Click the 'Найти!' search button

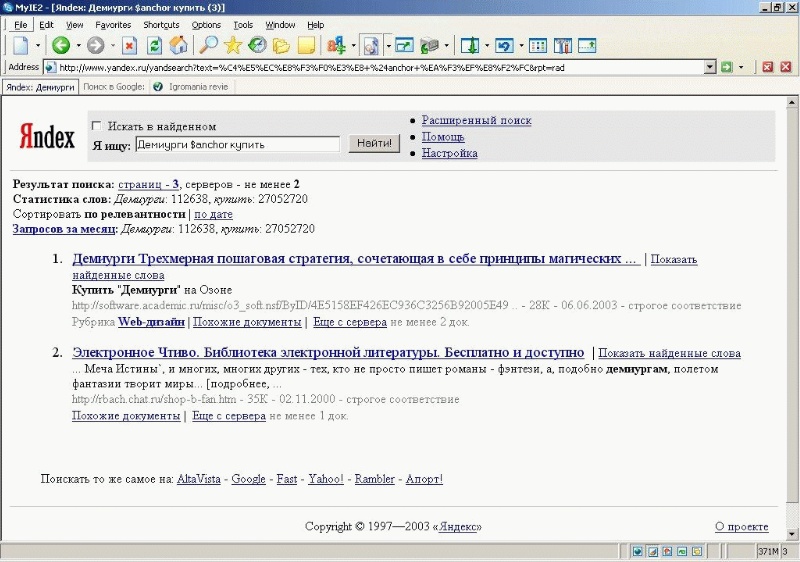tap(374, 143)
